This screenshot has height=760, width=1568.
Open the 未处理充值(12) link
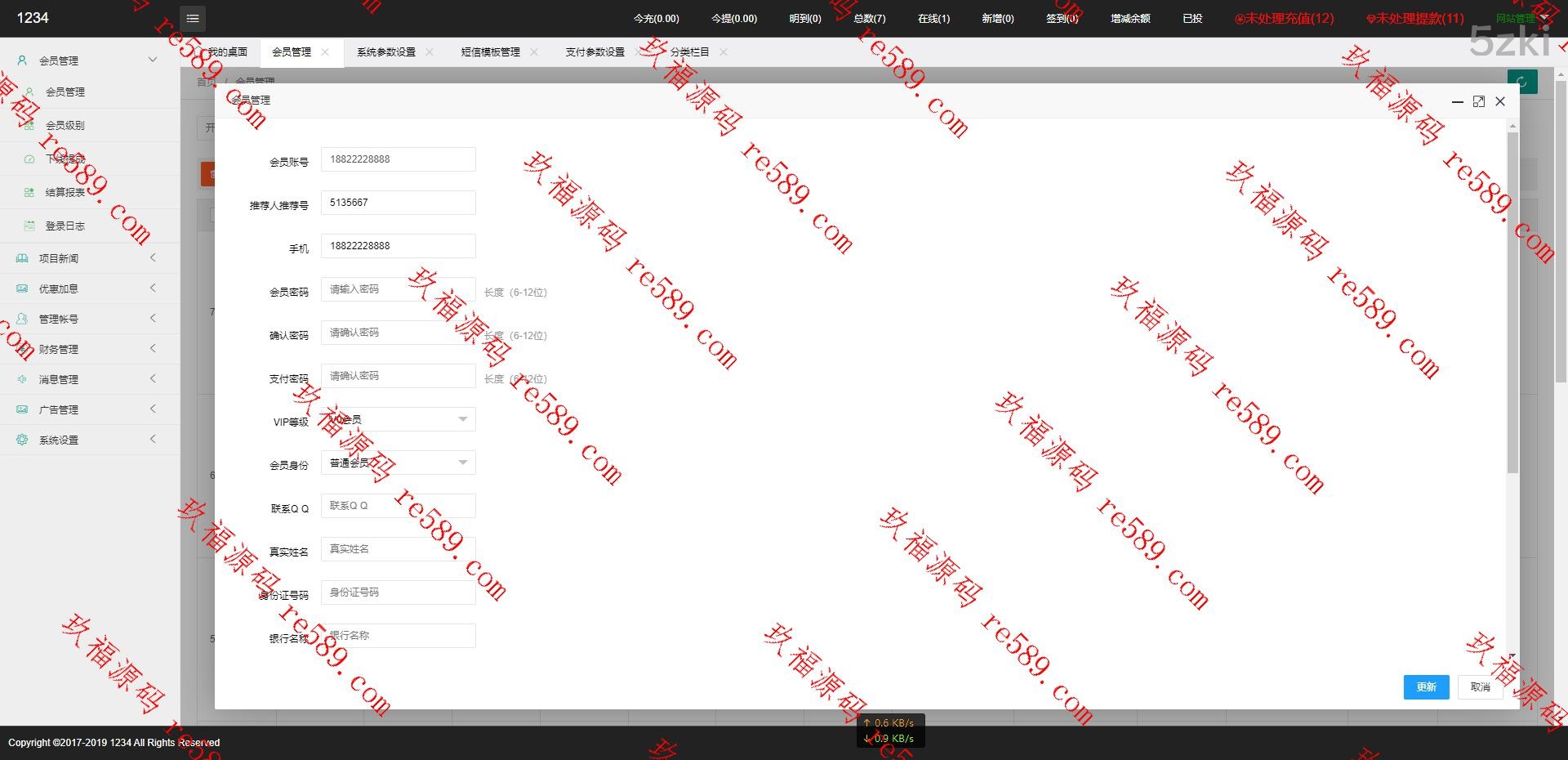[x=1285, y=18]
